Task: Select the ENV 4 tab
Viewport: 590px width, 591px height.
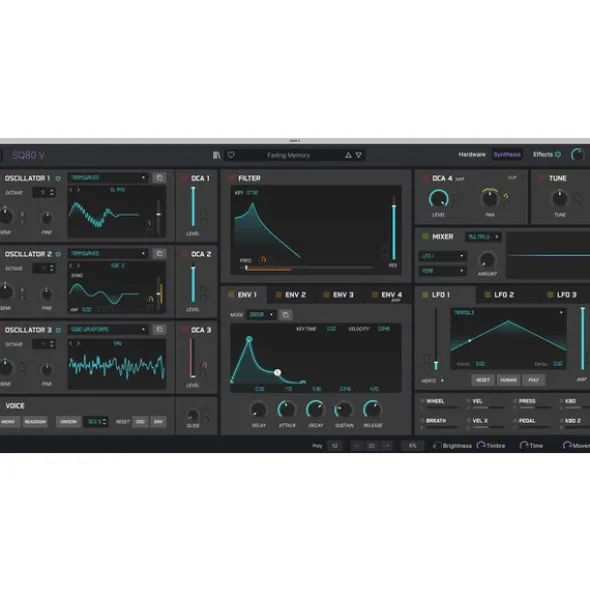Action: coord(388,295)
